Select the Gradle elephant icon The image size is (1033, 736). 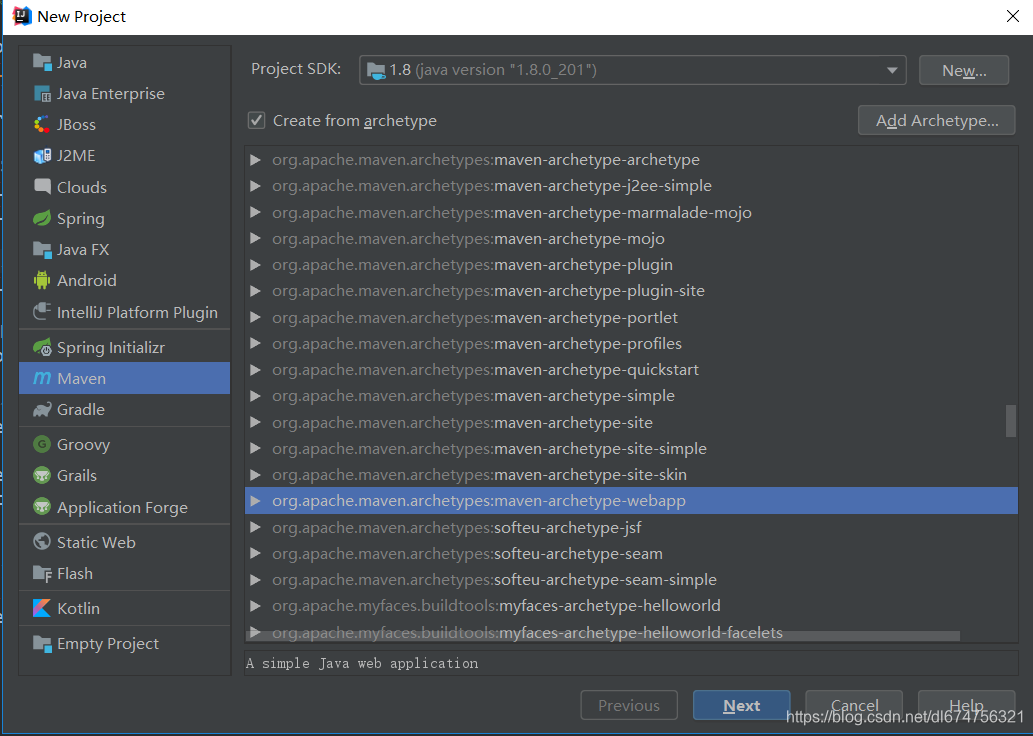click(42, 409)
